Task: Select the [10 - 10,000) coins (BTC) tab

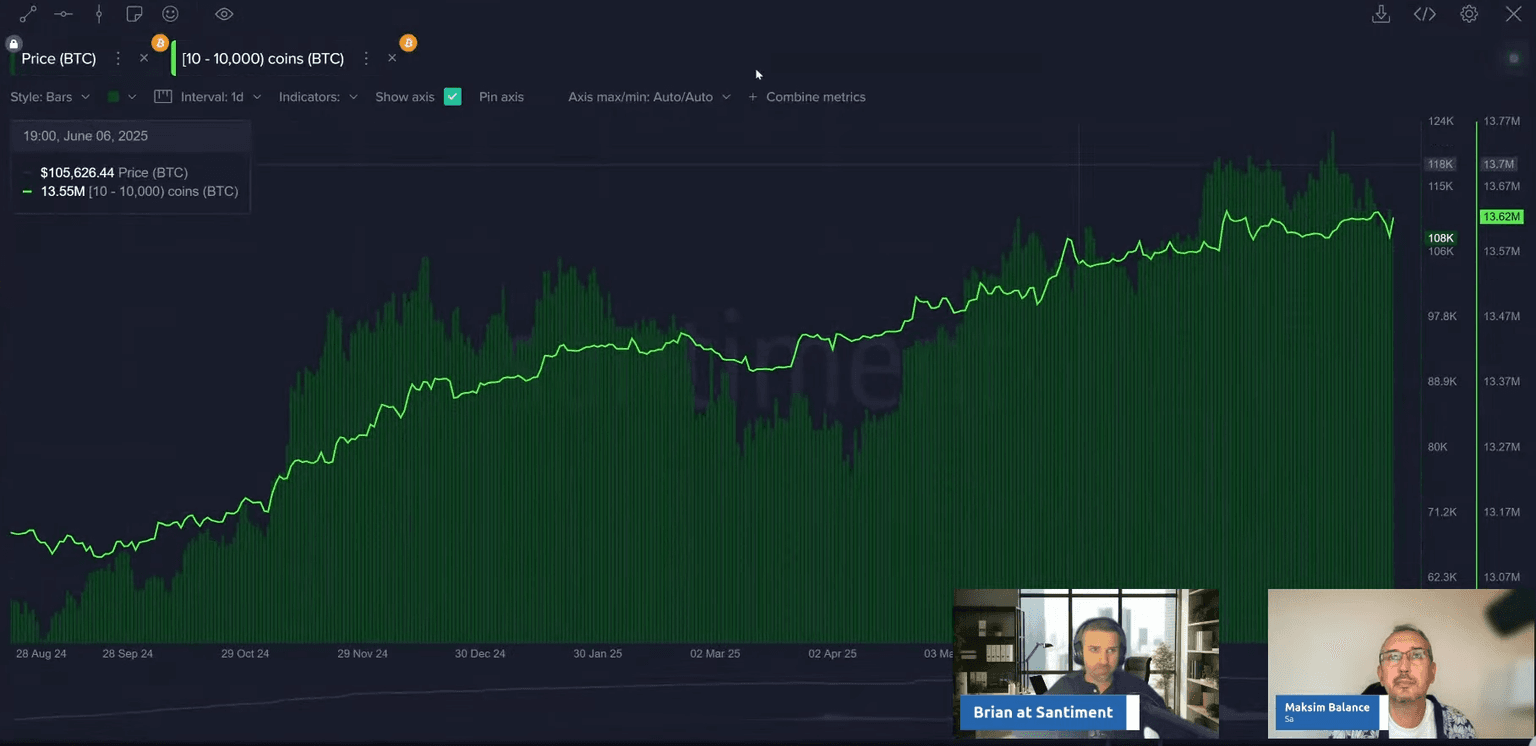Action: click(263, 59)
